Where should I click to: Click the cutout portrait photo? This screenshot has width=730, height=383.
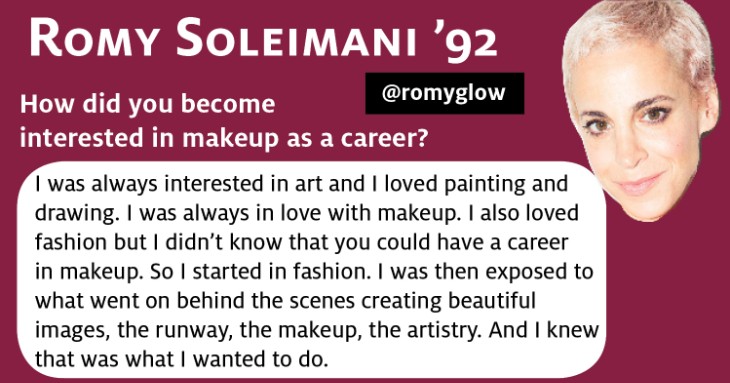641,110
